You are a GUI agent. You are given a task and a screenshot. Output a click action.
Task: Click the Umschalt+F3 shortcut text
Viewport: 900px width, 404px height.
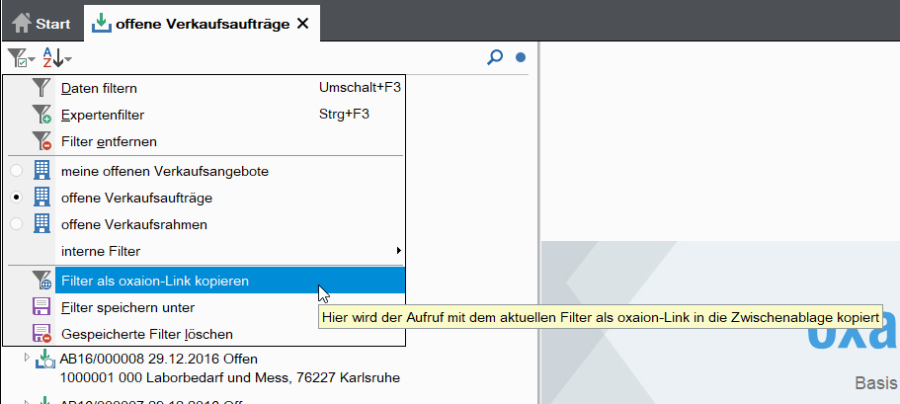(359, 88)
